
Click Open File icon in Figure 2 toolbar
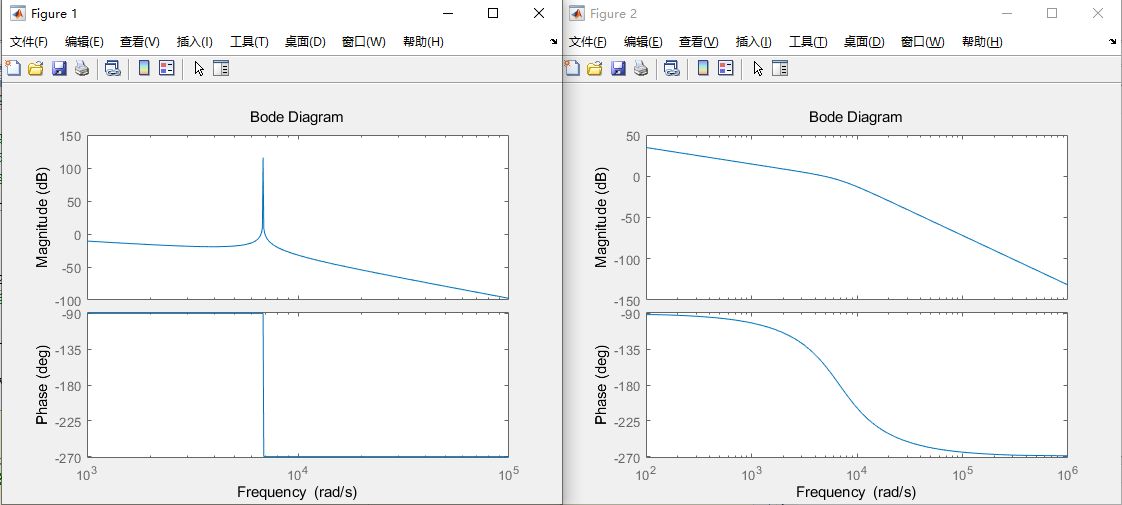tap(595, 69)
